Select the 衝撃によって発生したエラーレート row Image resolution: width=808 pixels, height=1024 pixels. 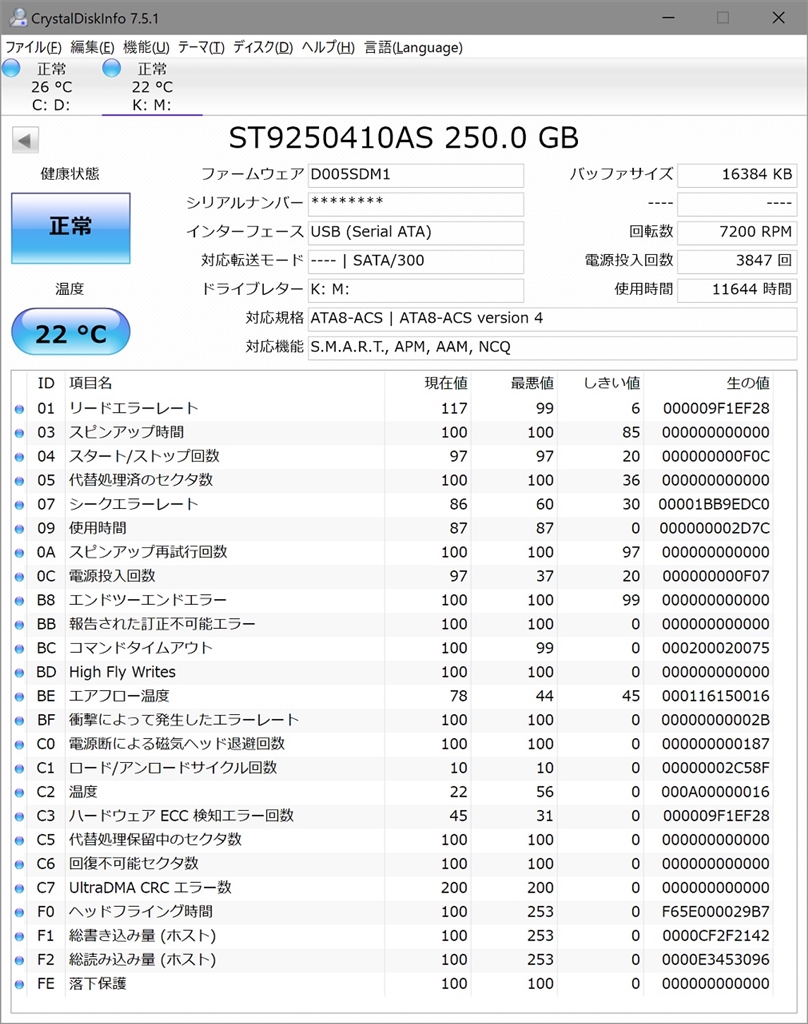[393, 720]
